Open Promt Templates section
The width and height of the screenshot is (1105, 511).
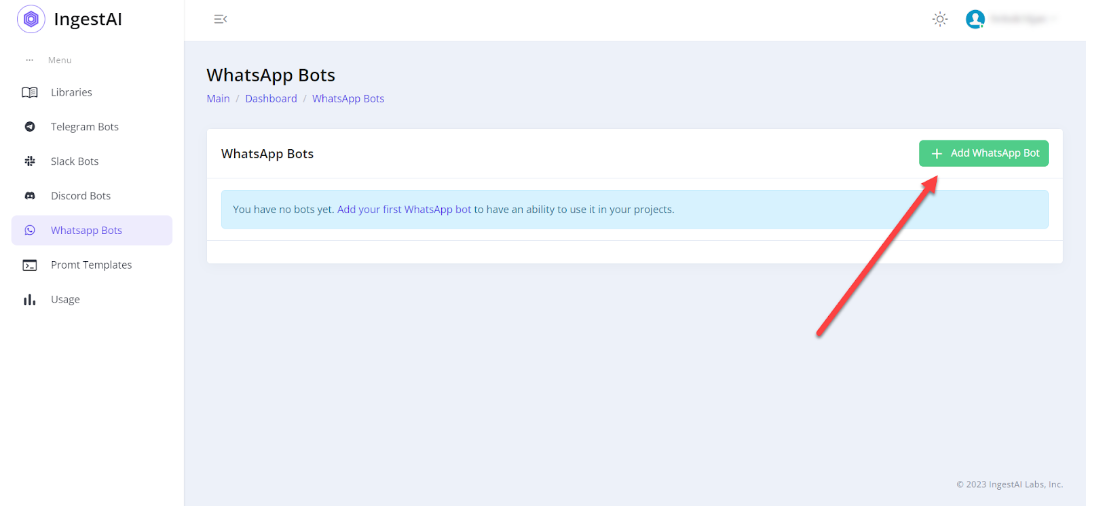pos(92,265)
